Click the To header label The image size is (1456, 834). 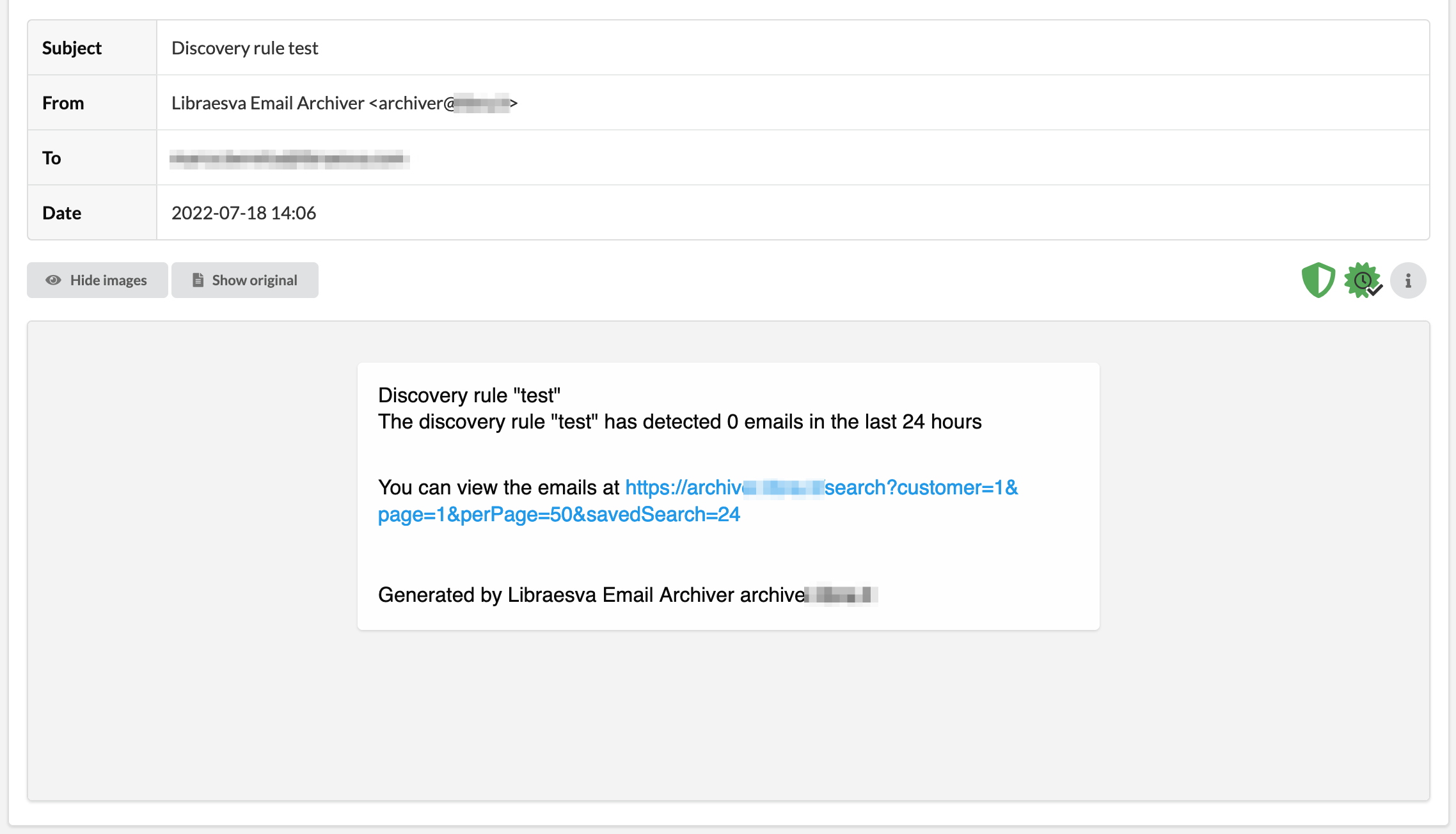click(x=51, y=158)
